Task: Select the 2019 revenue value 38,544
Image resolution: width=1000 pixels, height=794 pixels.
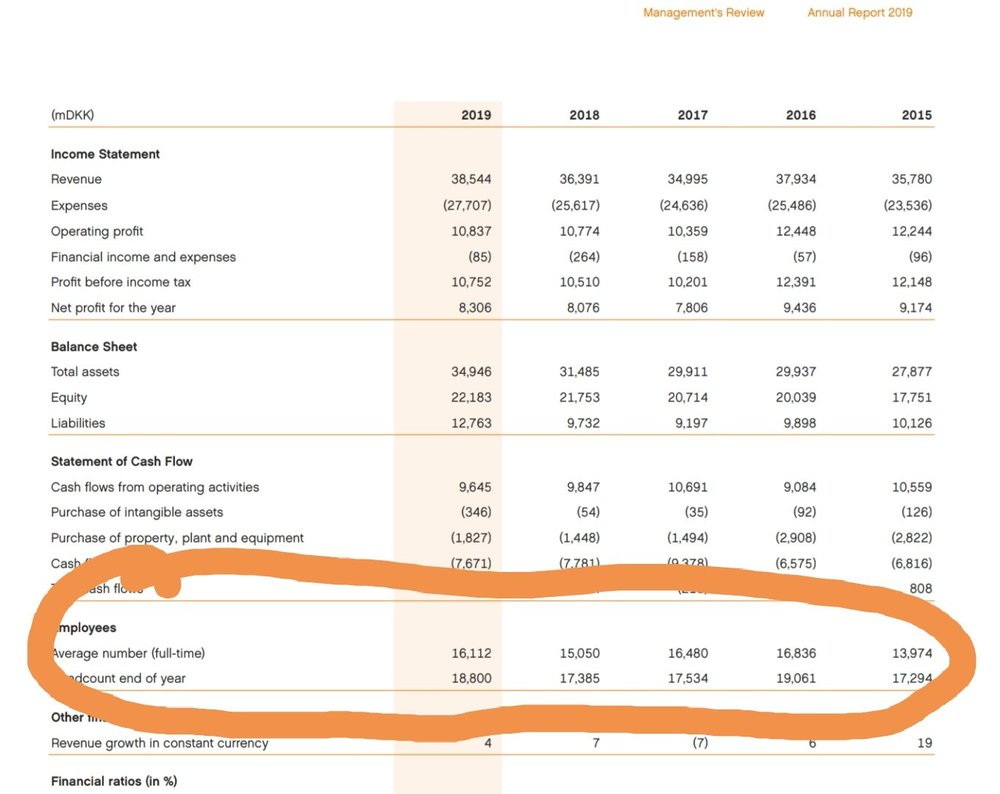Action: (x=471, y=179)
